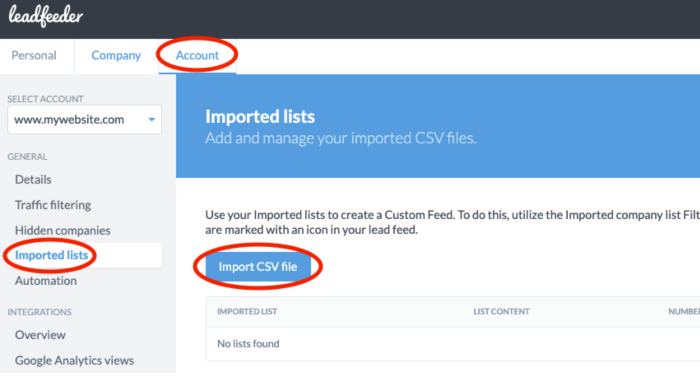Image resolution: width=700 pixels, height=380 pixels.
Task: Switch to the Company tab
Action: pyautogui.click(x=116, y=55)
